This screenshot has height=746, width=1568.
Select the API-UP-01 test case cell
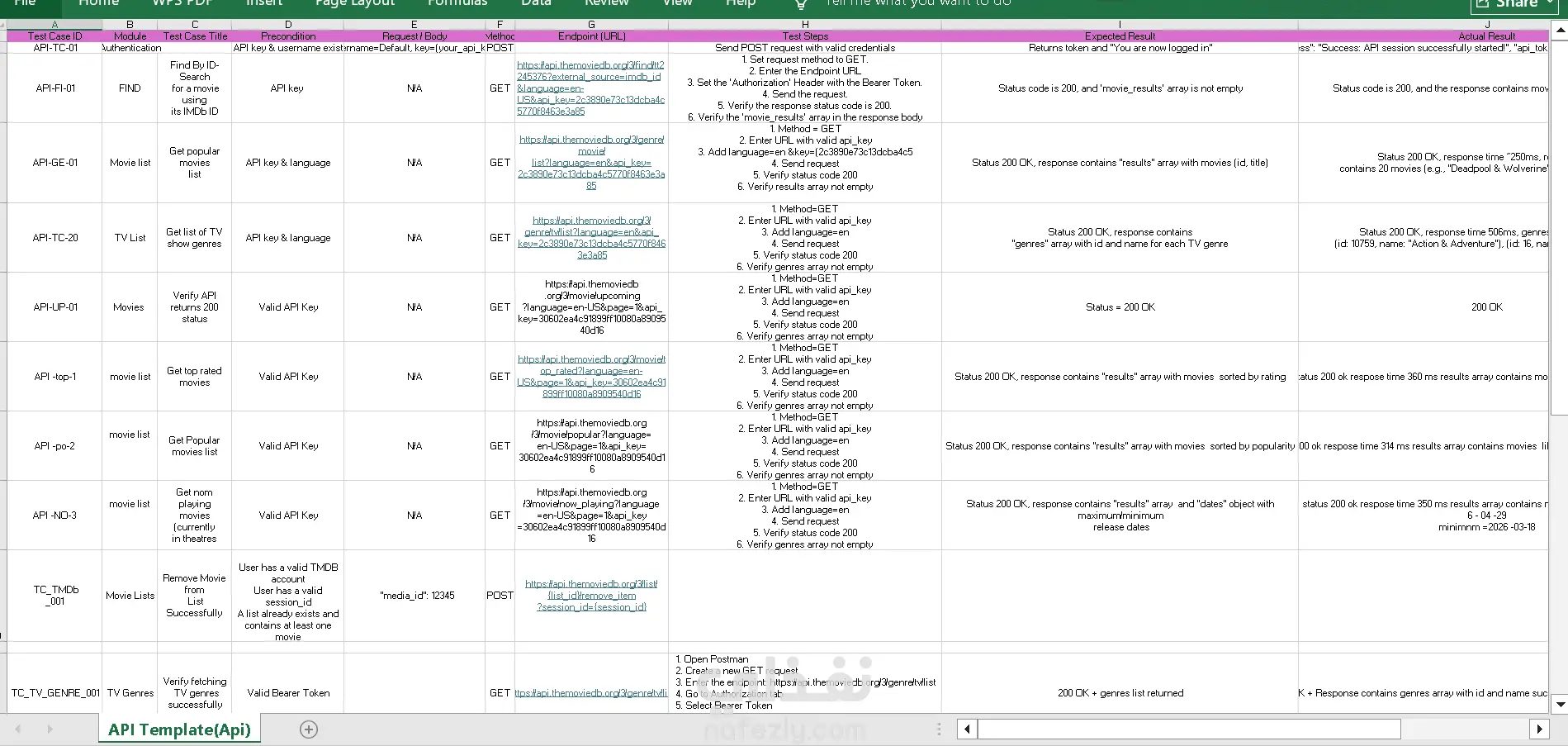(54, 307)
